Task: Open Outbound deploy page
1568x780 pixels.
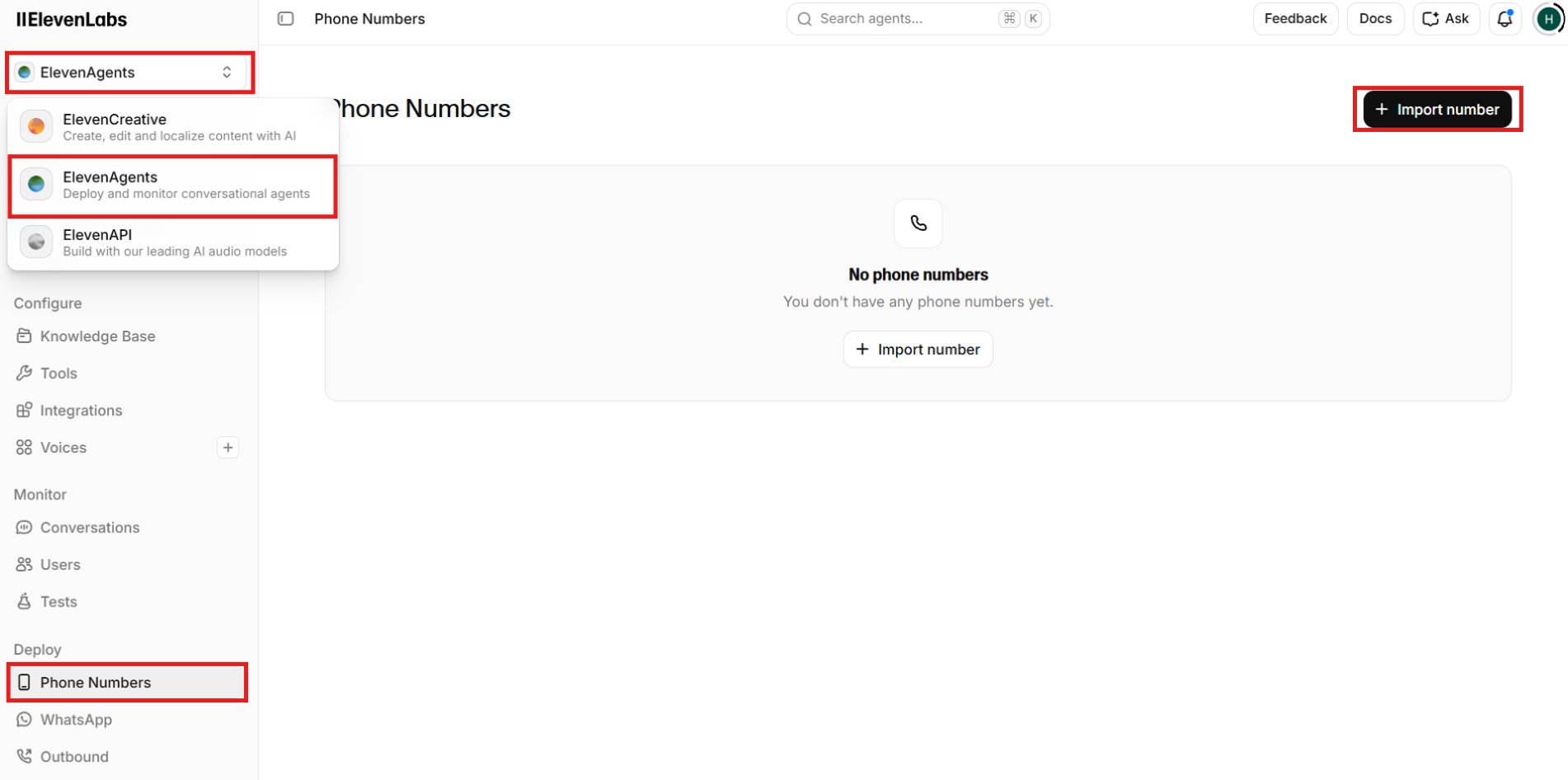Action: click(x=127, y=757)
